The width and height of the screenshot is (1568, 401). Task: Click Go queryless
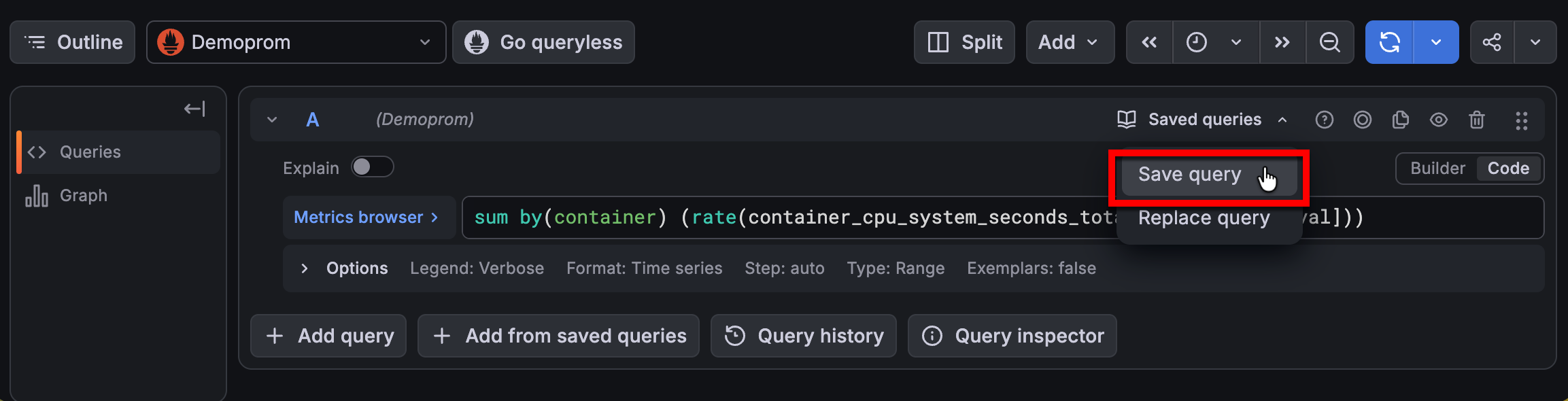coord(543,42)
